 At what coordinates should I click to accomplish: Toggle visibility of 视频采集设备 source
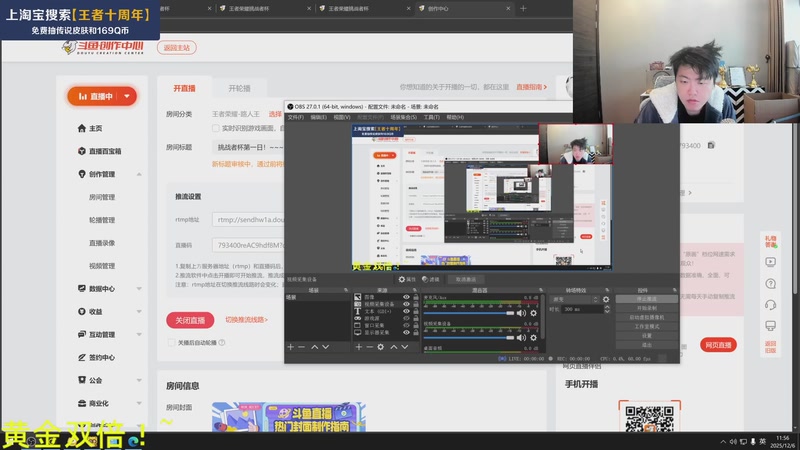coord(406,304)
